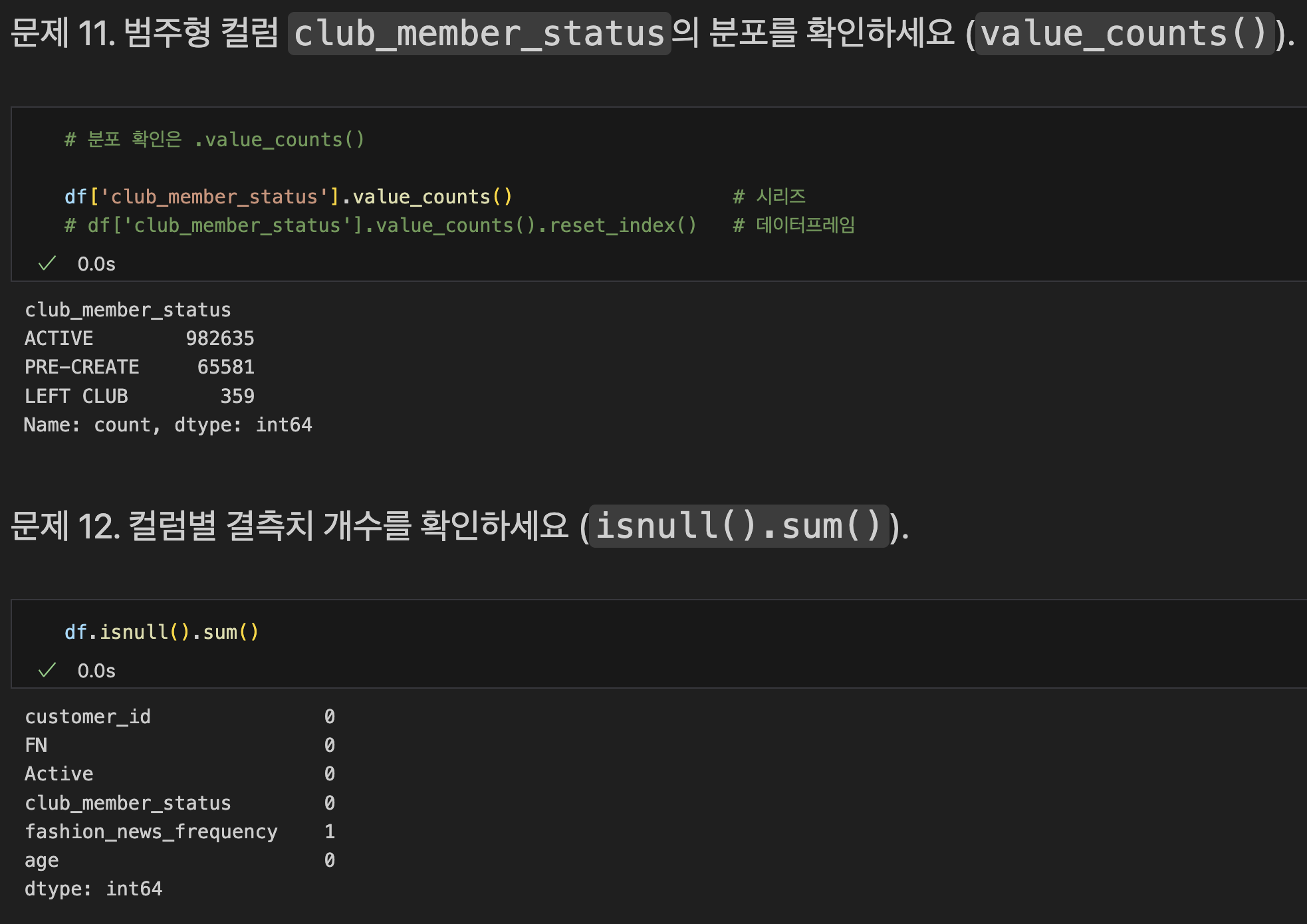
Task: Click inline code club_member_status in heading
Action: [479, 33]
